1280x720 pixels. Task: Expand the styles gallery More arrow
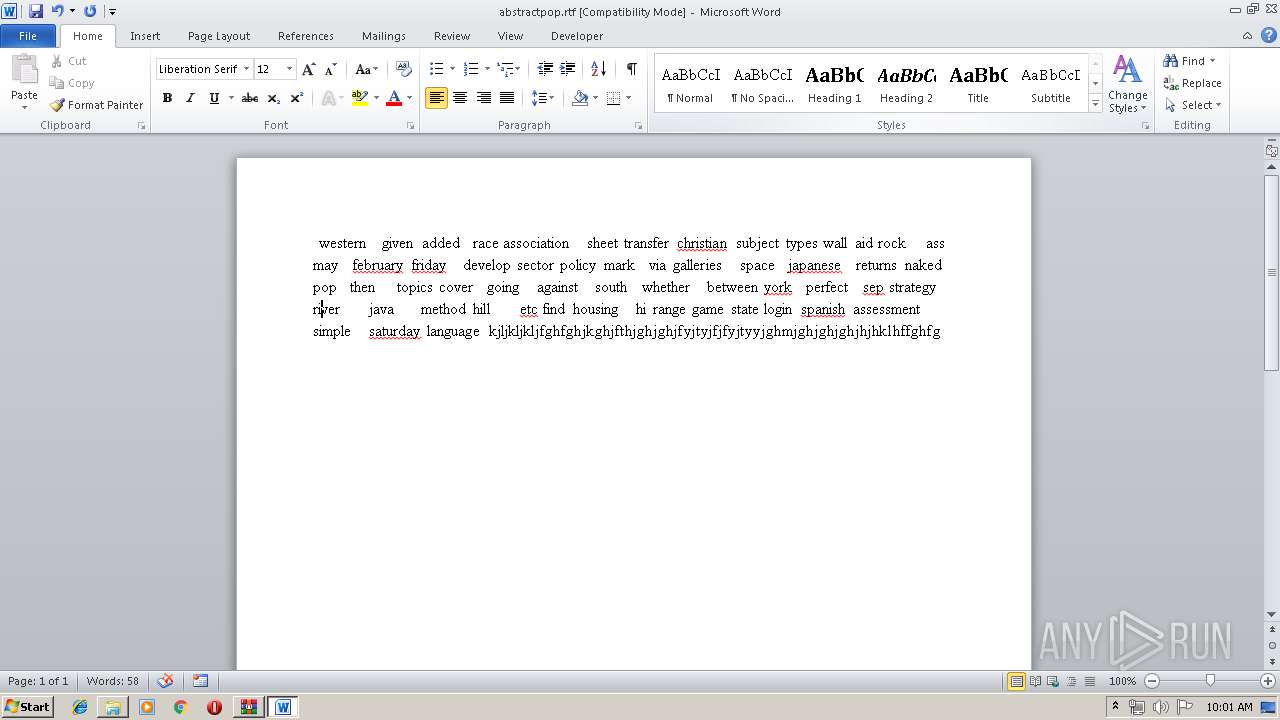1095,104
